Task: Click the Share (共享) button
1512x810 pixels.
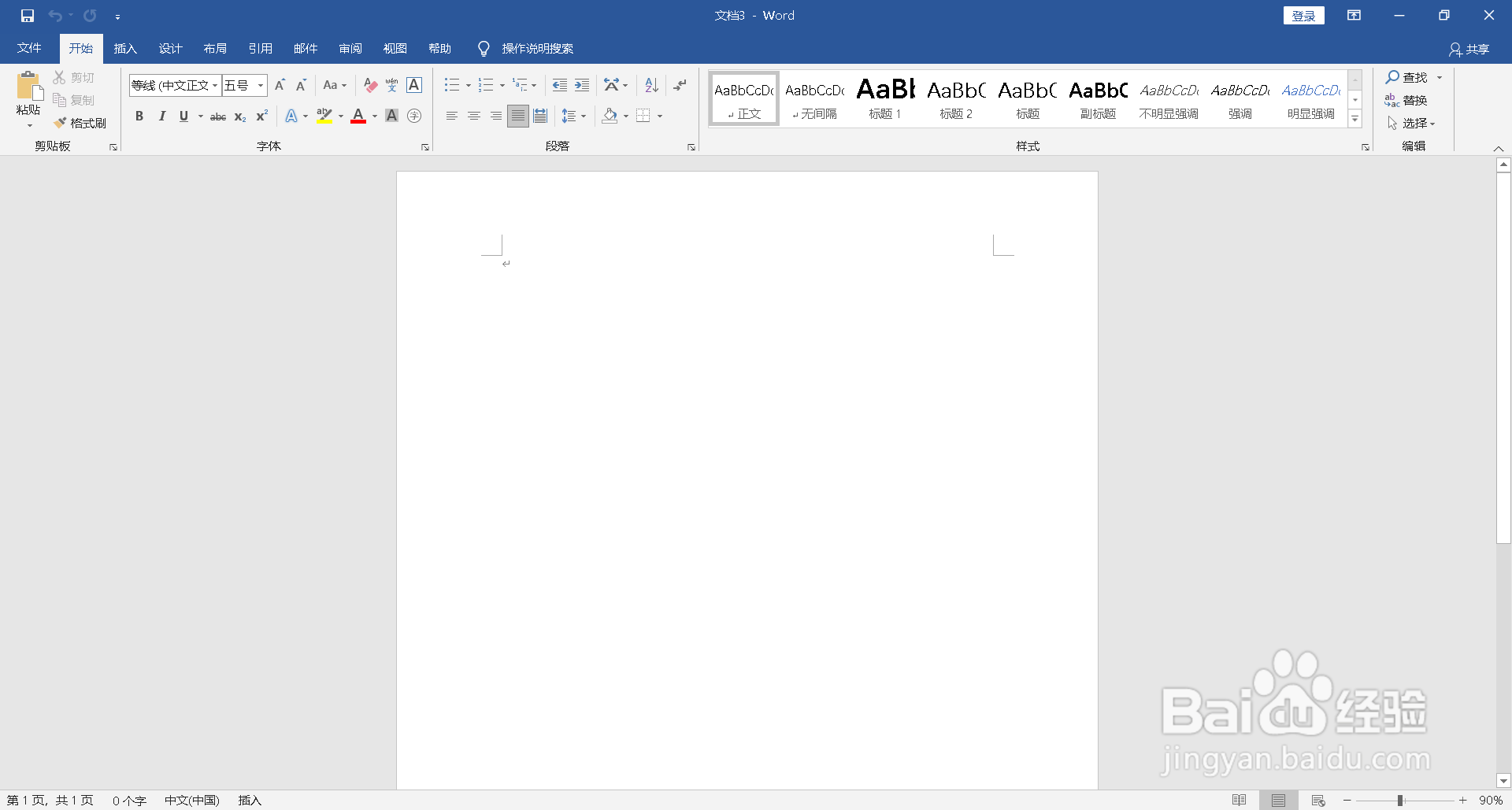Action: pyautogui.click(x=1469, y=50)
